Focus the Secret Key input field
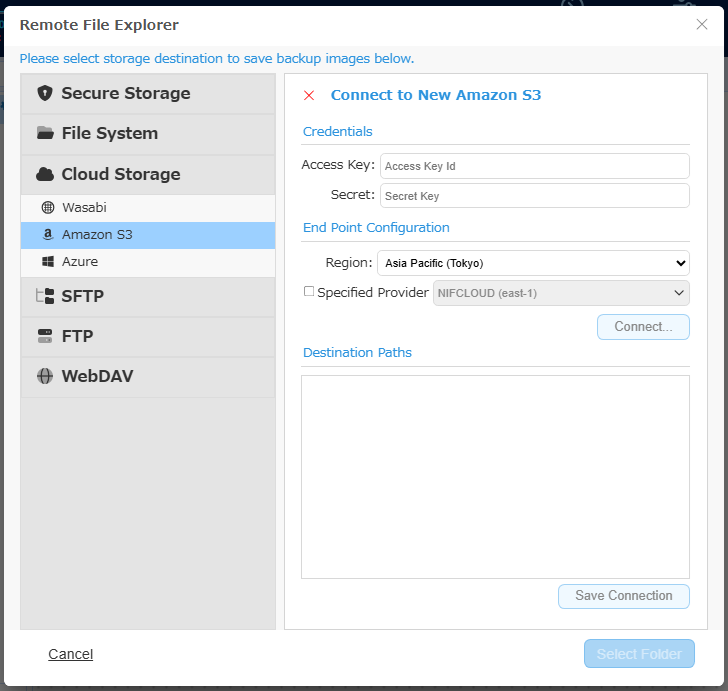The height and width of the screenshot is (691, 728). point(534,196)
